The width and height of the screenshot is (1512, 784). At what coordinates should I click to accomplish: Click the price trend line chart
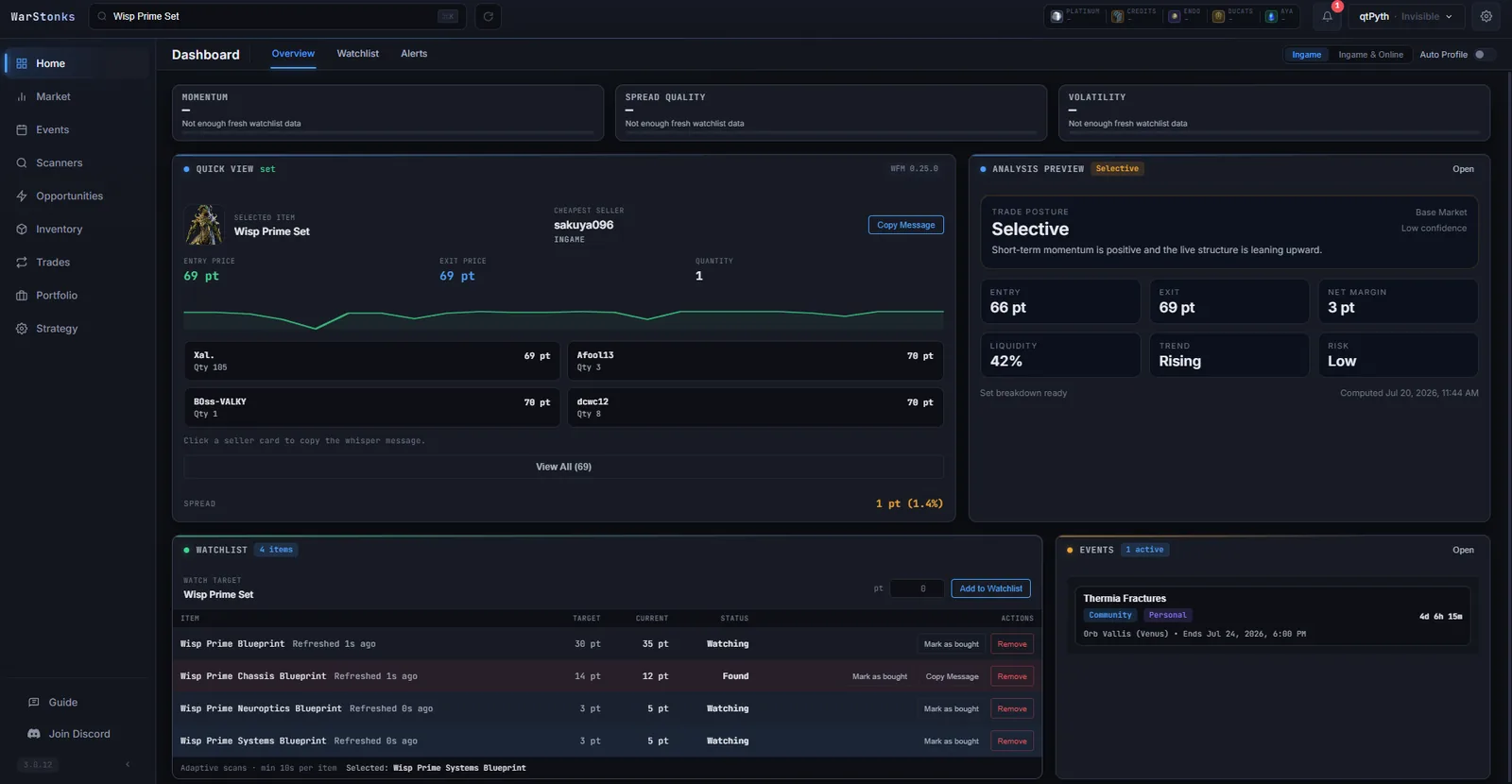click(563, 316)
